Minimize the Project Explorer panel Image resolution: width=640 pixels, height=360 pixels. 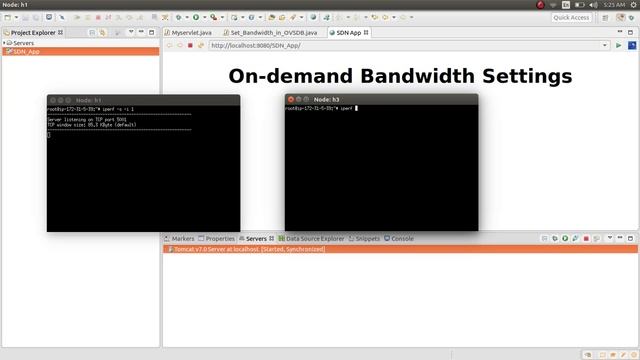[141, 32]
